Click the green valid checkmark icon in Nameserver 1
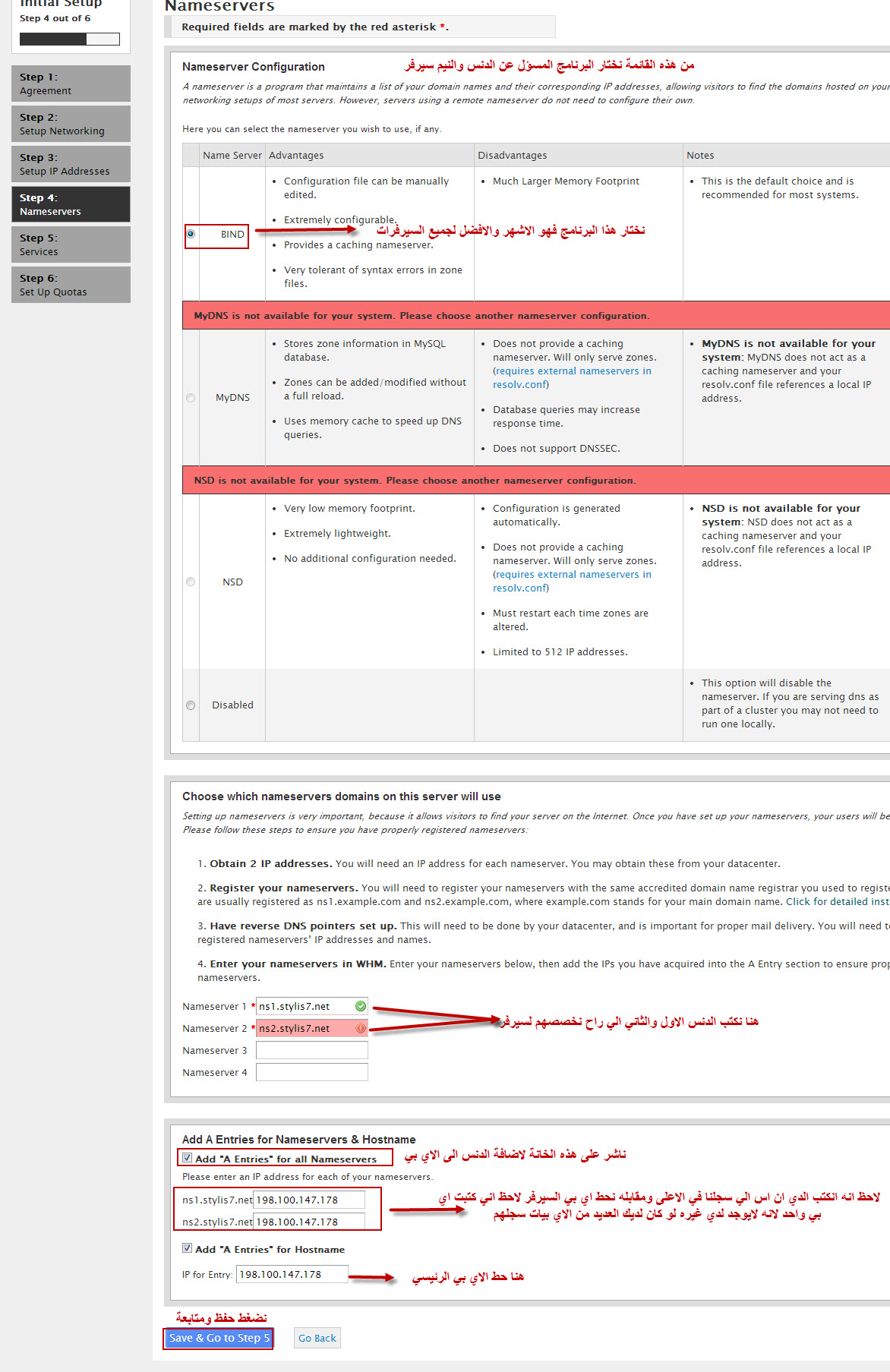This screenshot has height=1372, width=890. (361, 1006)
